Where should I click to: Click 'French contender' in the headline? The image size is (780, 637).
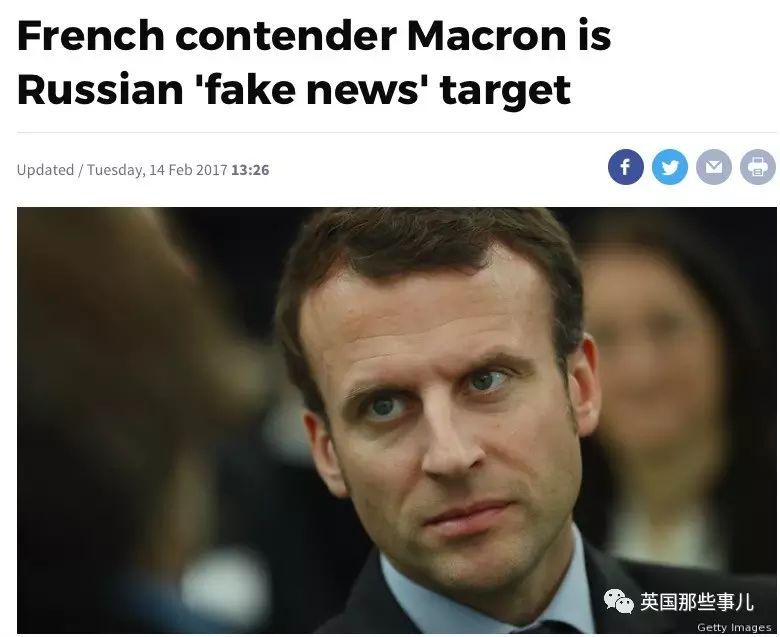pyautogui.click(x=207, y=36)
